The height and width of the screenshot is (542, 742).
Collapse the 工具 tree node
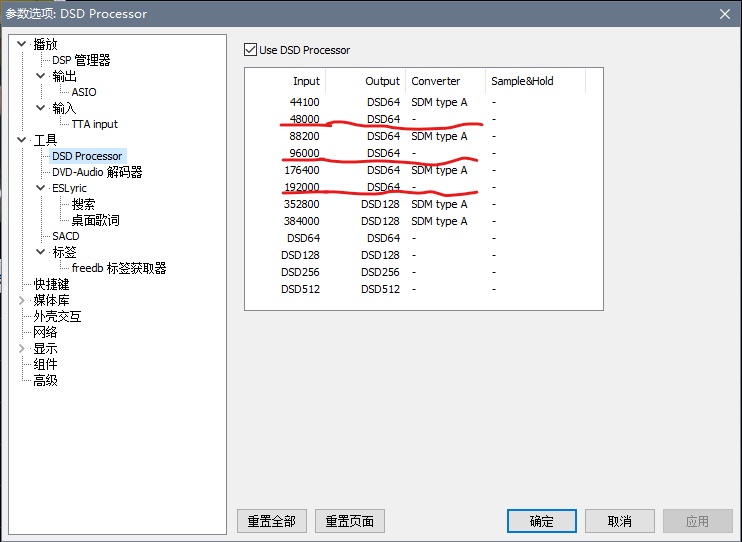coord(21,140)
